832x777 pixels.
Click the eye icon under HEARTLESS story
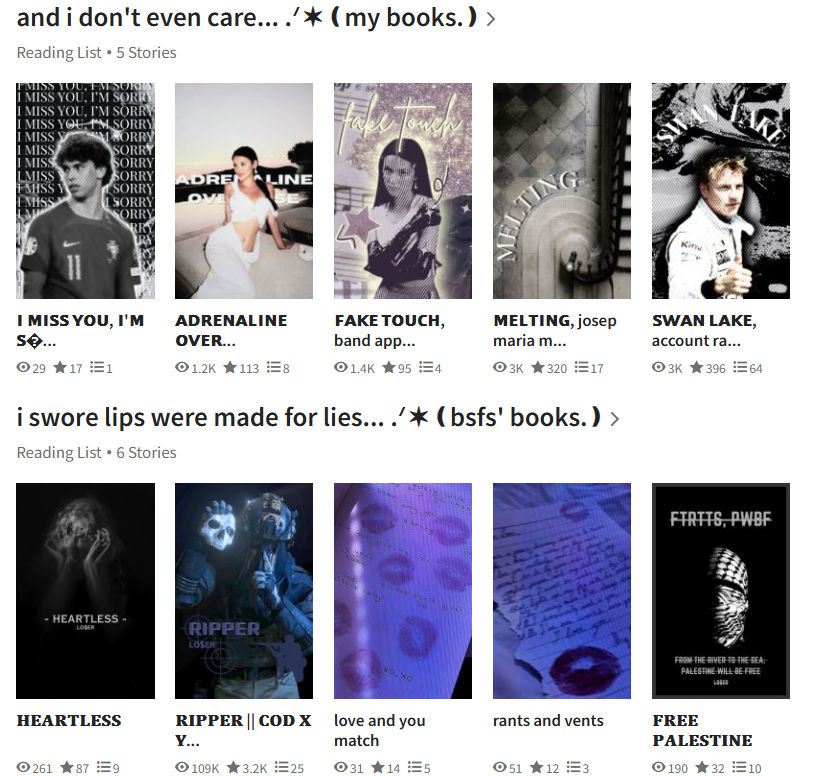pyautogui.click(x=23, y=767)
